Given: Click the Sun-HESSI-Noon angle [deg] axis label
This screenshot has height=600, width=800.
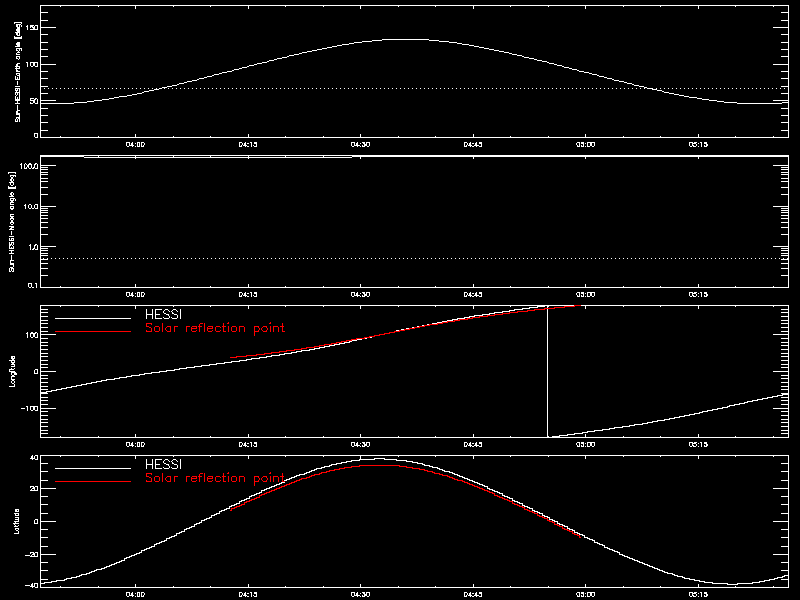Looking at the screenshot, I should click(x=12, y=221).
